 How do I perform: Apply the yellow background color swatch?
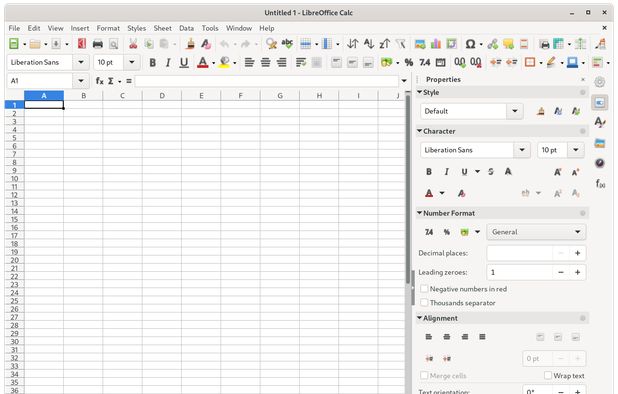pyautogui.click(x=224, y=63)
